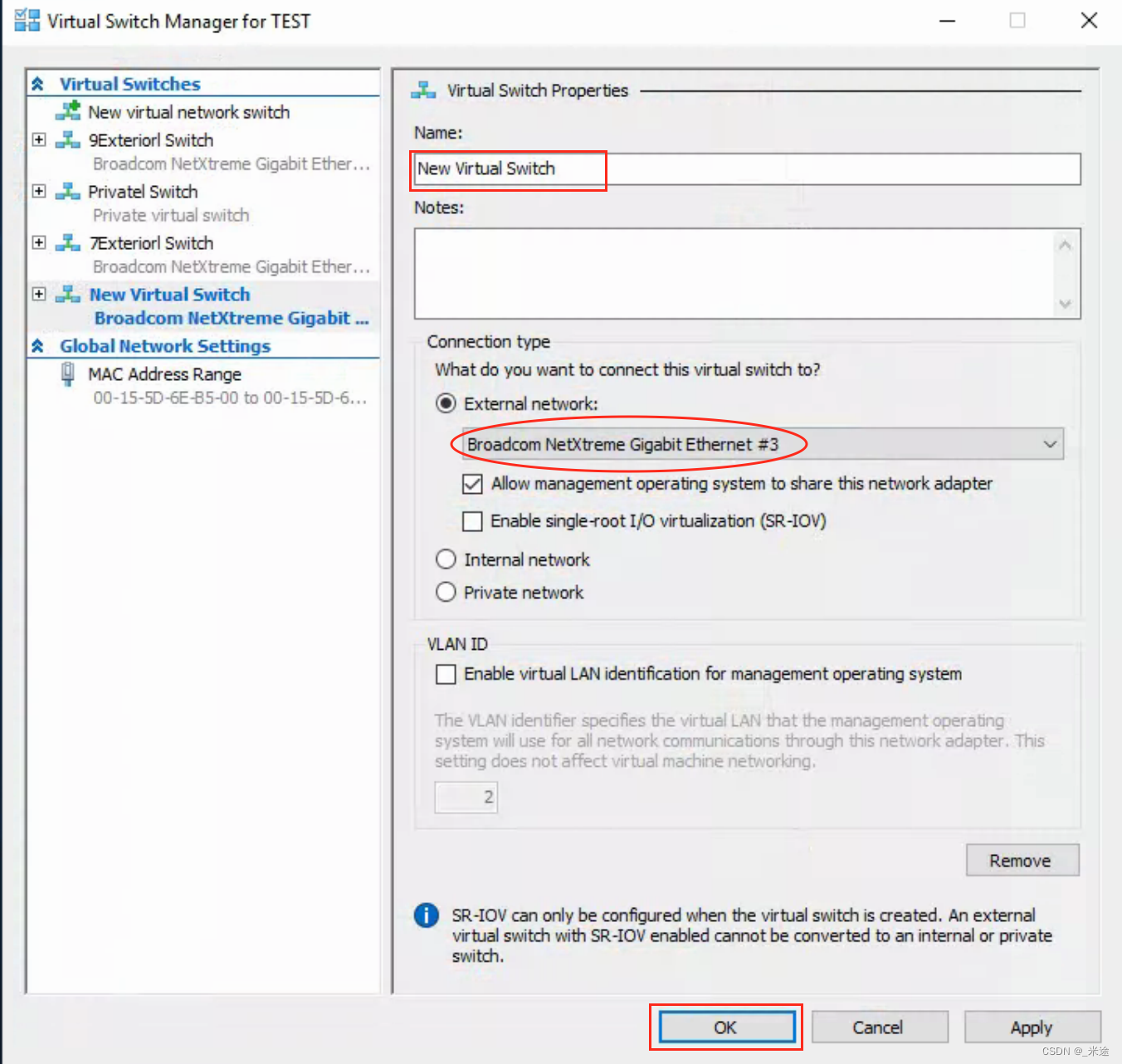Collapse the Virtual Switches section

[37, 83]
